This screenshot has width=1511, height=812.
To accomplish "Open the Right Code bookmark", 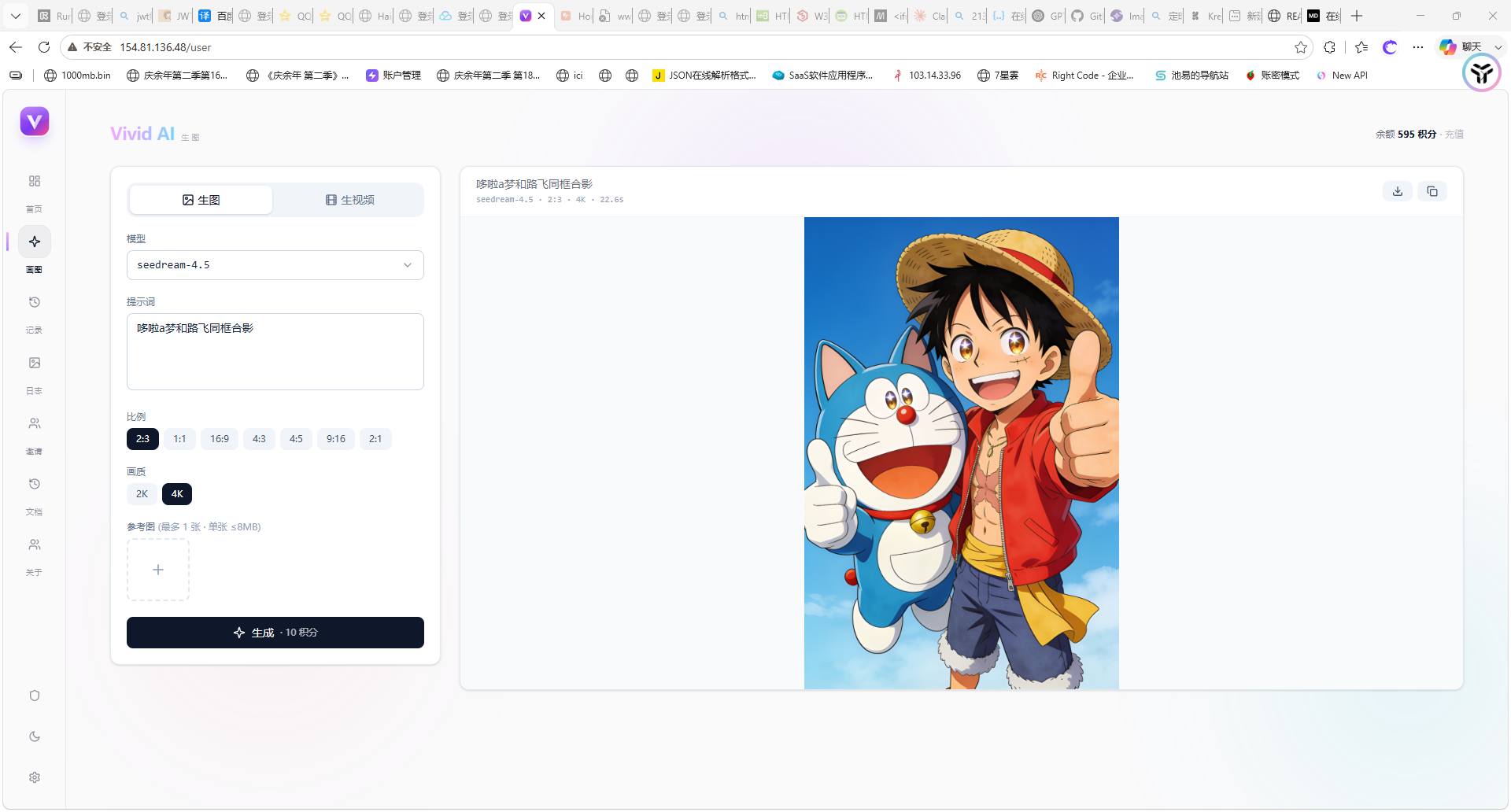I will click(1084, 76).
